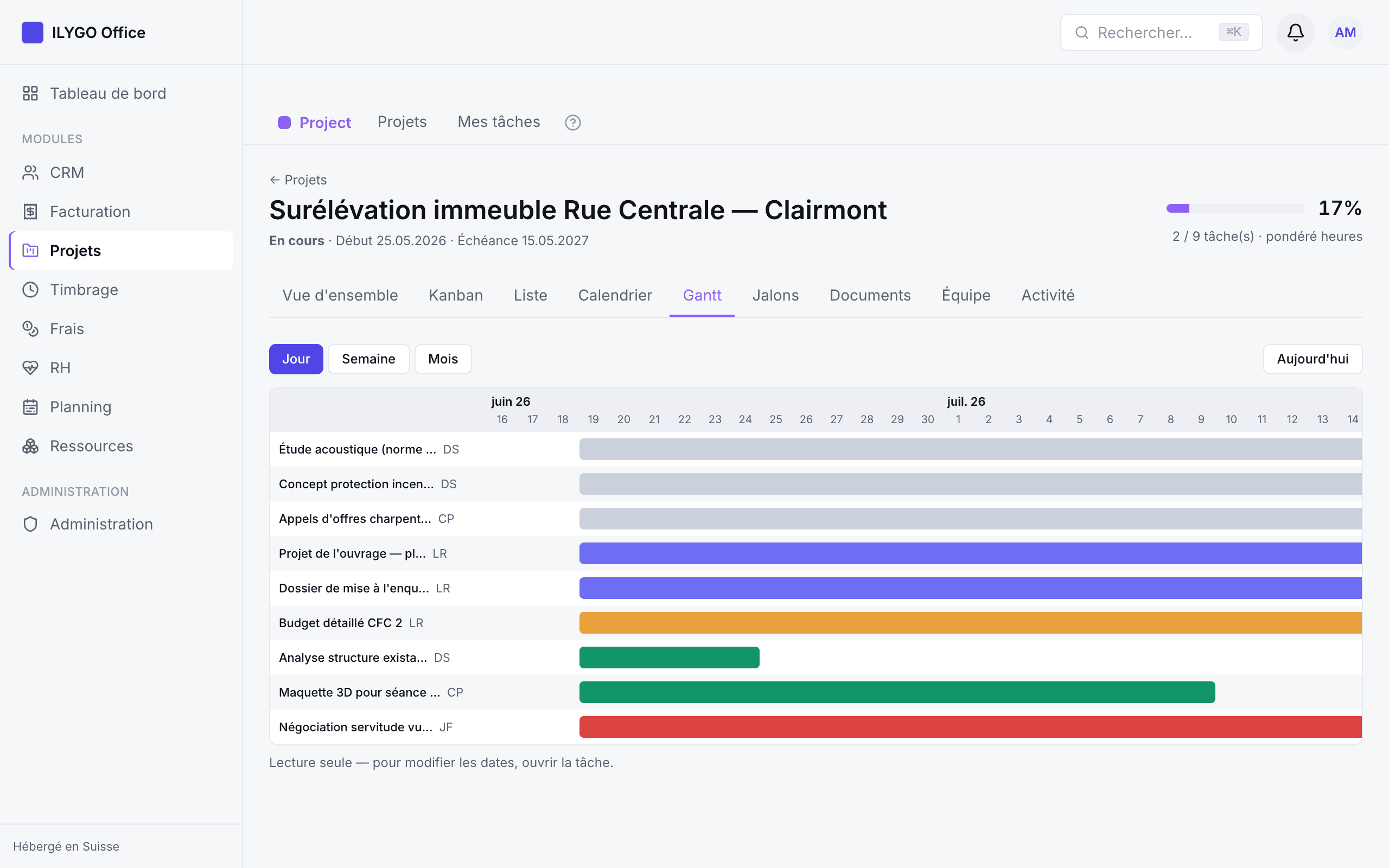Open Calendrier tab
Screen dimensions: 1389x868
(615, 295)
